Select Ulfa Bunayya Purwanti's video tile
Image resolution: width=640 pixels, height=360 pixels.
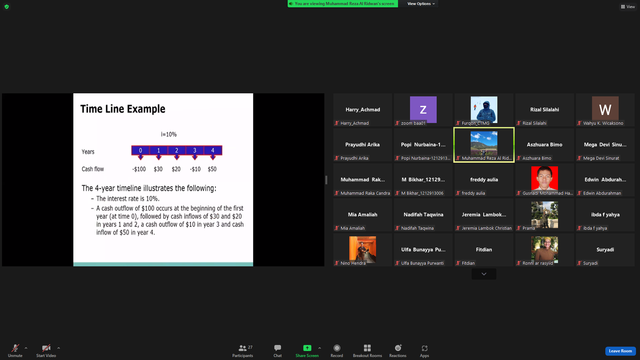pyautogui.click(x=423, y=250)
